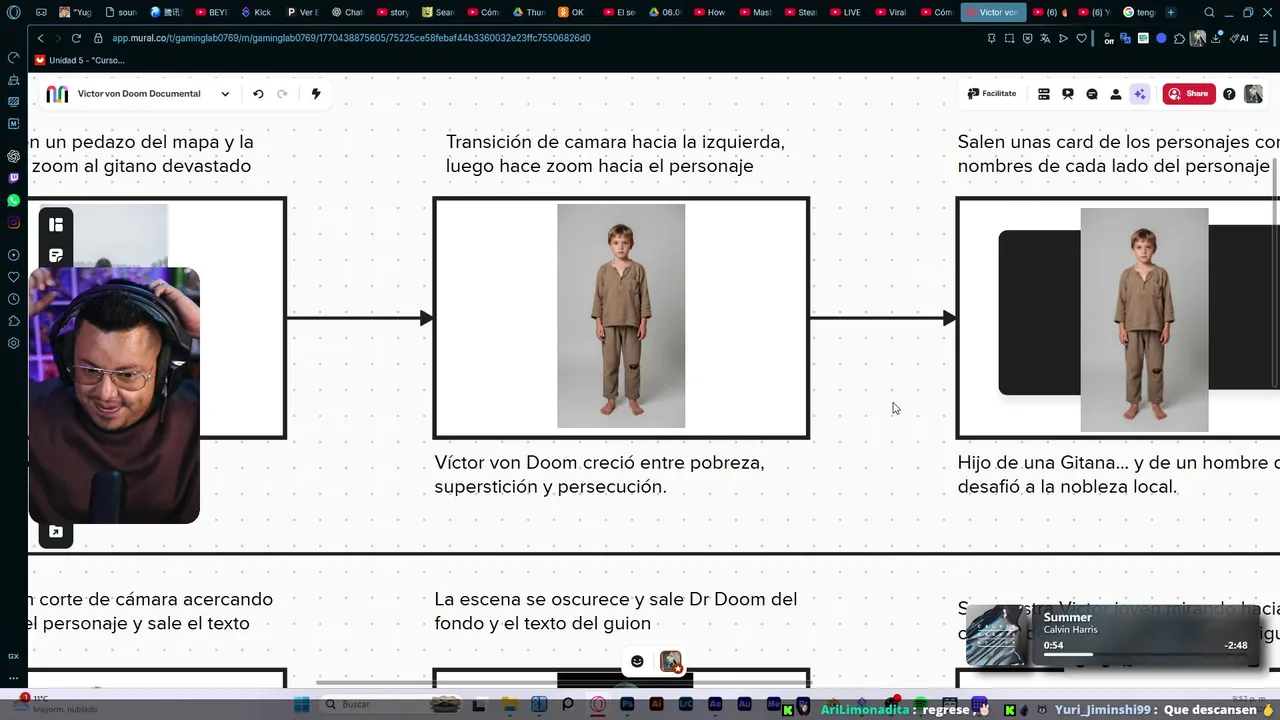Click the app.mural.co address bar
The image size is (1280, 720).
coord(350,38)
